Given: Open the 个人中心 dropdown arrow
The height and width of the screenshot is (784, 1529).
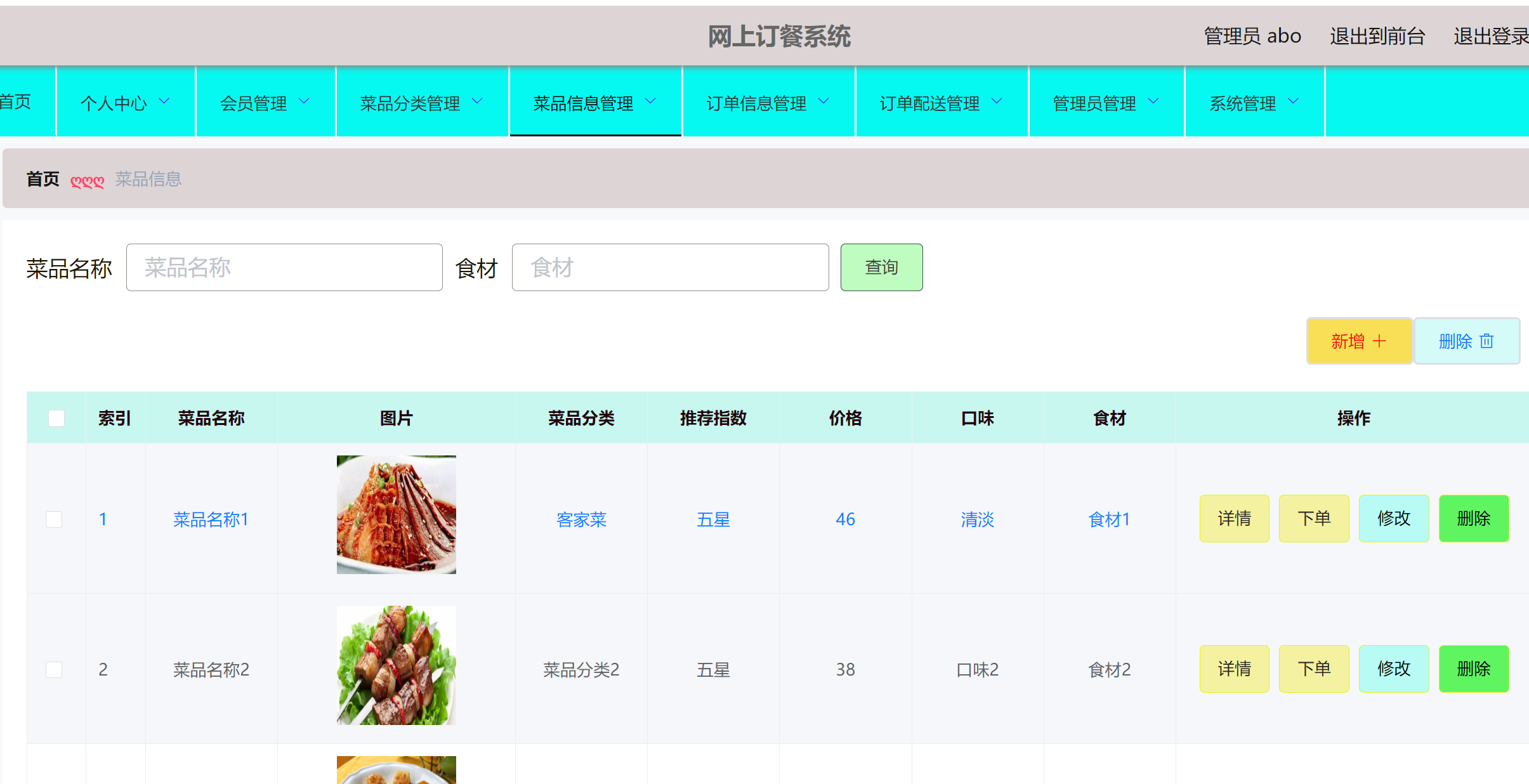Looking at the screenshot, I should pos(165,101).
